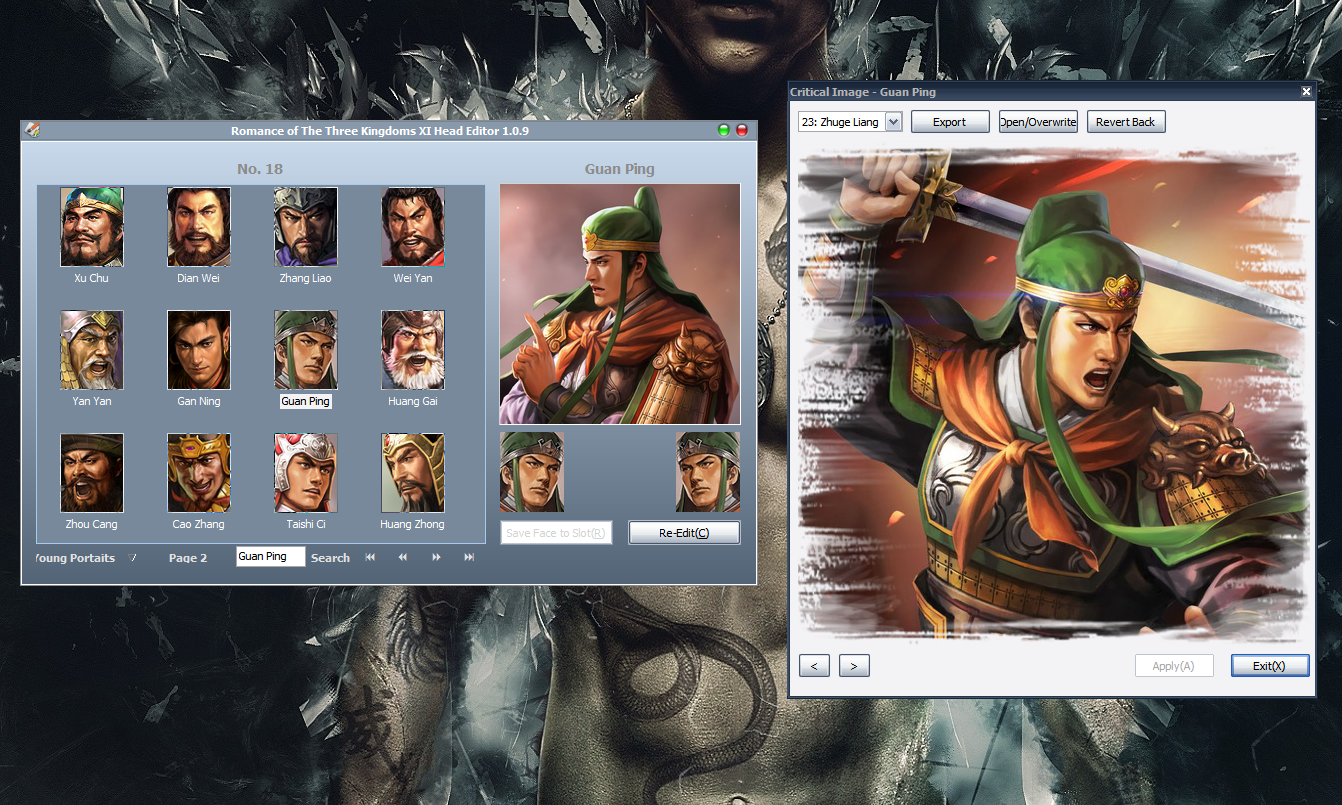Select the Huang Gai portrait

[x=413, y=350]
